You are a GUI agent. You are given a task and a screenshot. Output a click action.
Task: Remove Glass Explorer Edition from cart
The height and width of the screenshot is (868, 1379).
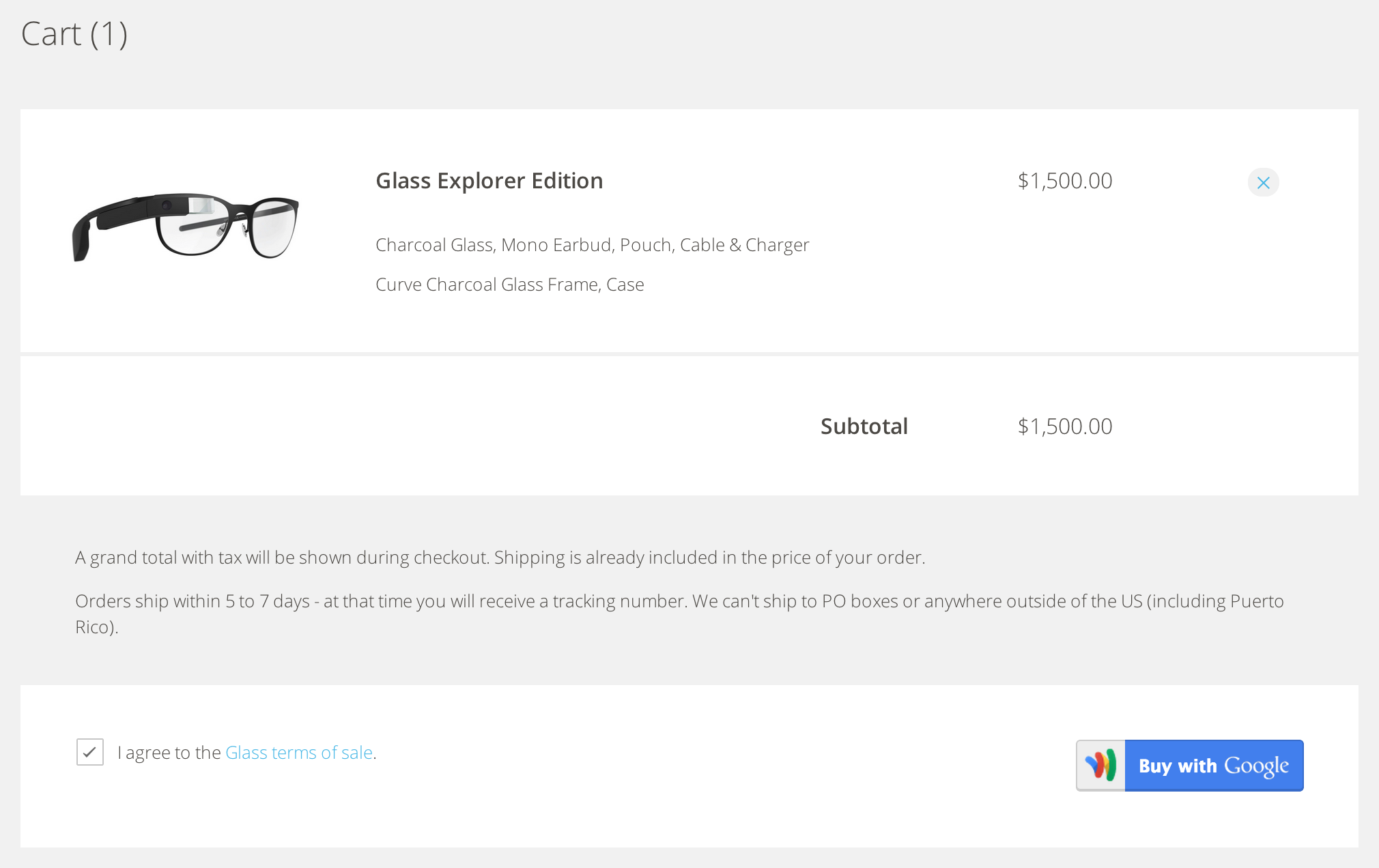tap(1263, 183)
